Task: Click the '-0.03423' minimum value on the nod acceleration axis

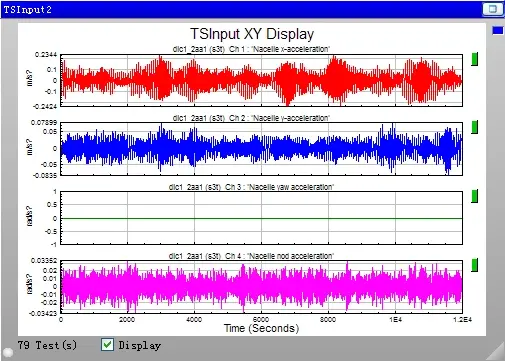Action: click(43, 313)
